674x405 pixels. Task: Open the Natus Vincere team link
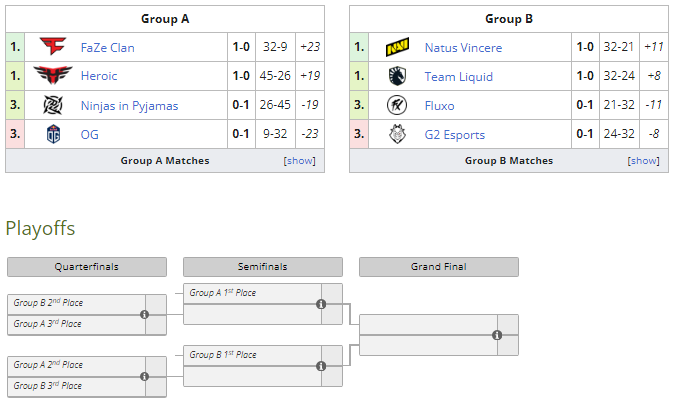pyautogui.click(x=463, y=47)
